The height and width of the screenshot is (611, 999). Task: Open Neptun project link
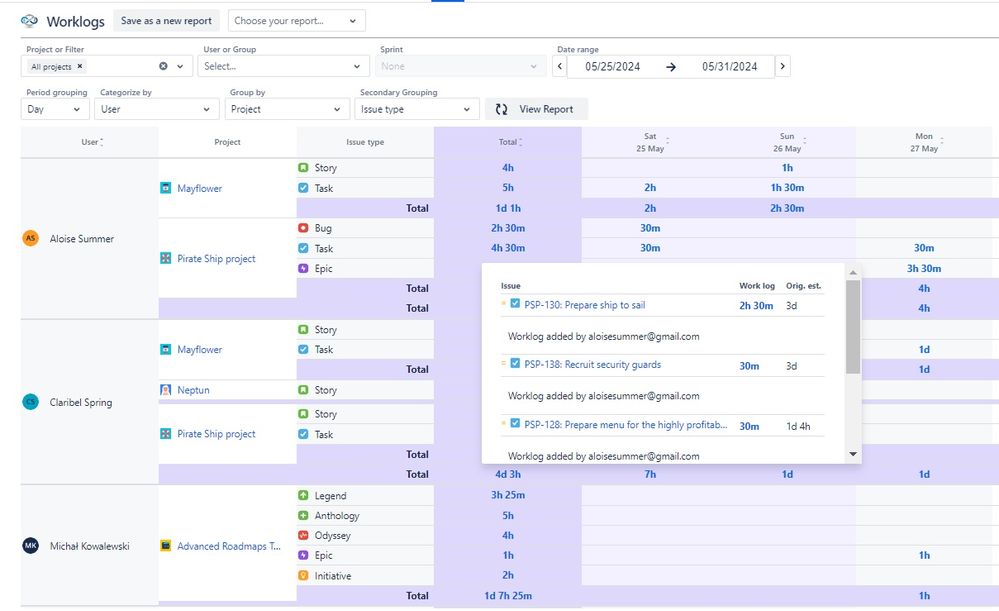click(x=193, y=390)
